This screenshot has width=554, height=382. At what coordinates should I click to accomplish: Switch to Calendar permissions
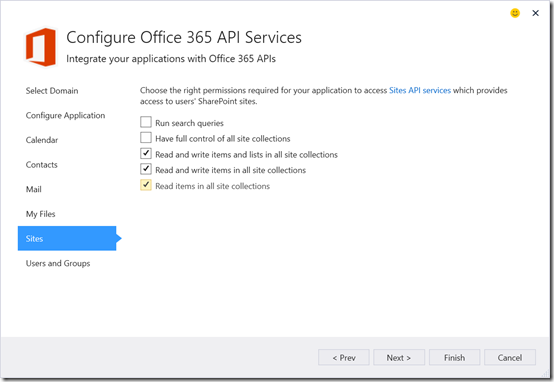click(x=42, y=140)
